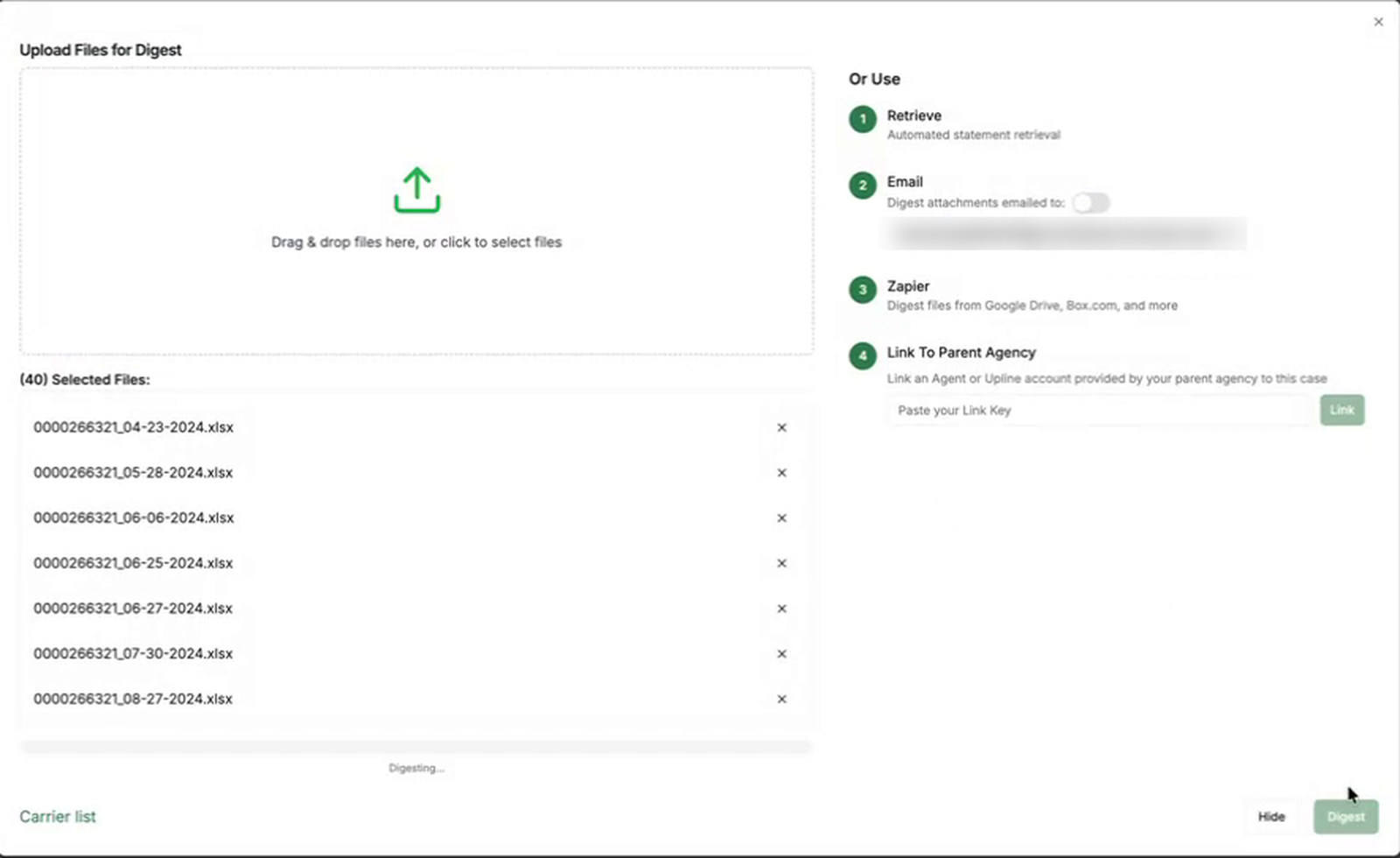Viewport: 1400px width, 858px height.
Task: Click the Link button
Action: [x=1342, y=410]
